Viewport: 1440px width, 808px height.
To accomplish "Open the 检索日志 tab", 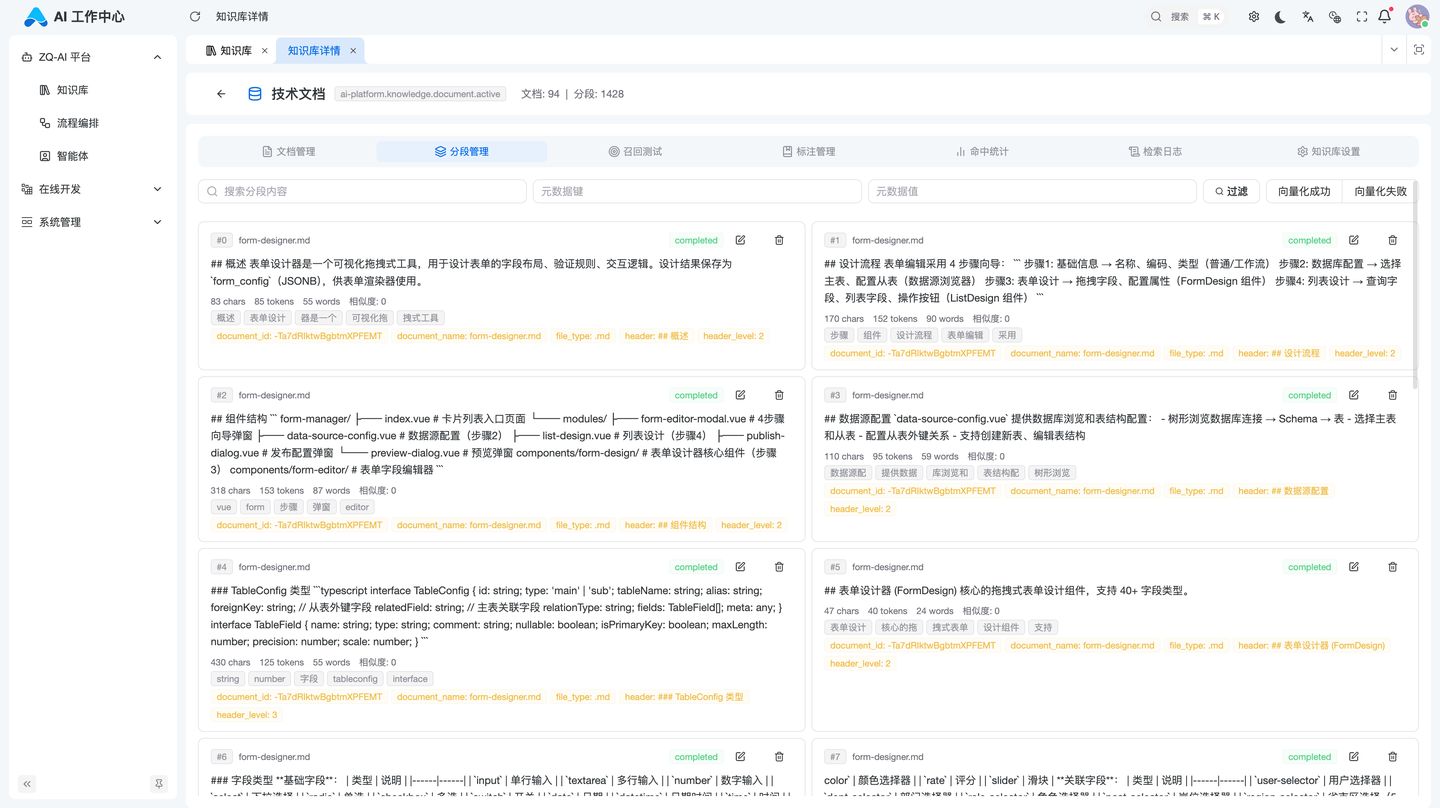I will pyautogui.click(x=1155, y=152).
